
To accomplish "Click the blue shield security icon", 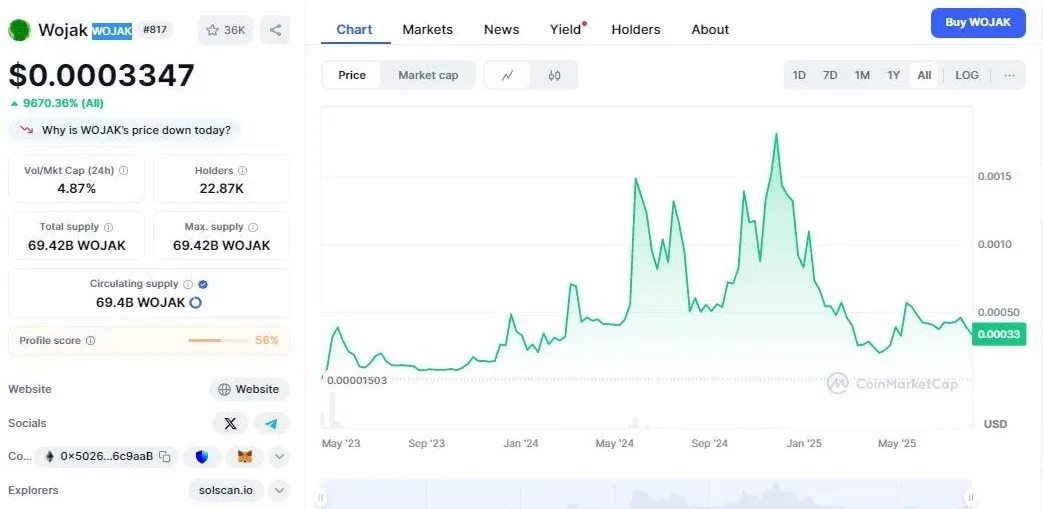I will [202, 456].
